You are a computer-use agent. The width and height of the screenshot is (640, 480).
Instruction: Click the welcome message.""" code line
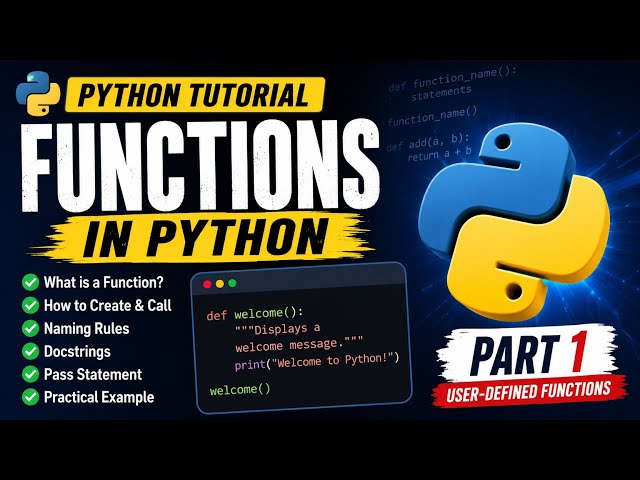click(x=299, y=345)
